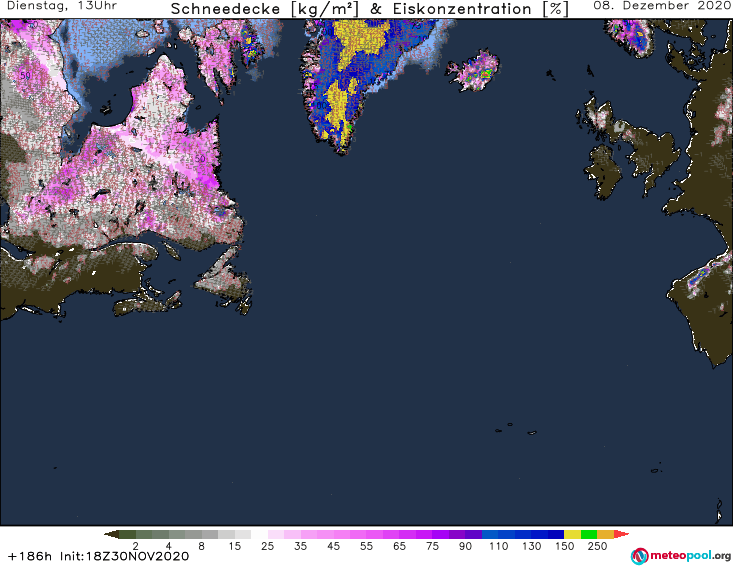The width and height of the screenshot is (733, 566).
Task: Select the yellow legend color swatch
Action: point(572,534)
